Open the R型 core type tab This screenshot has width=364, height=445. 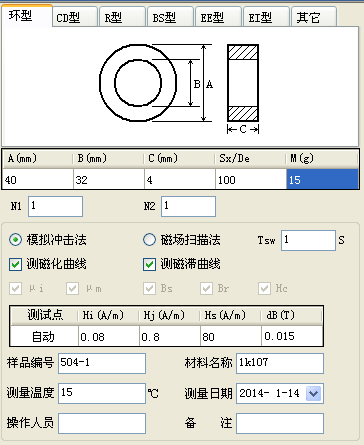point(123,17)
